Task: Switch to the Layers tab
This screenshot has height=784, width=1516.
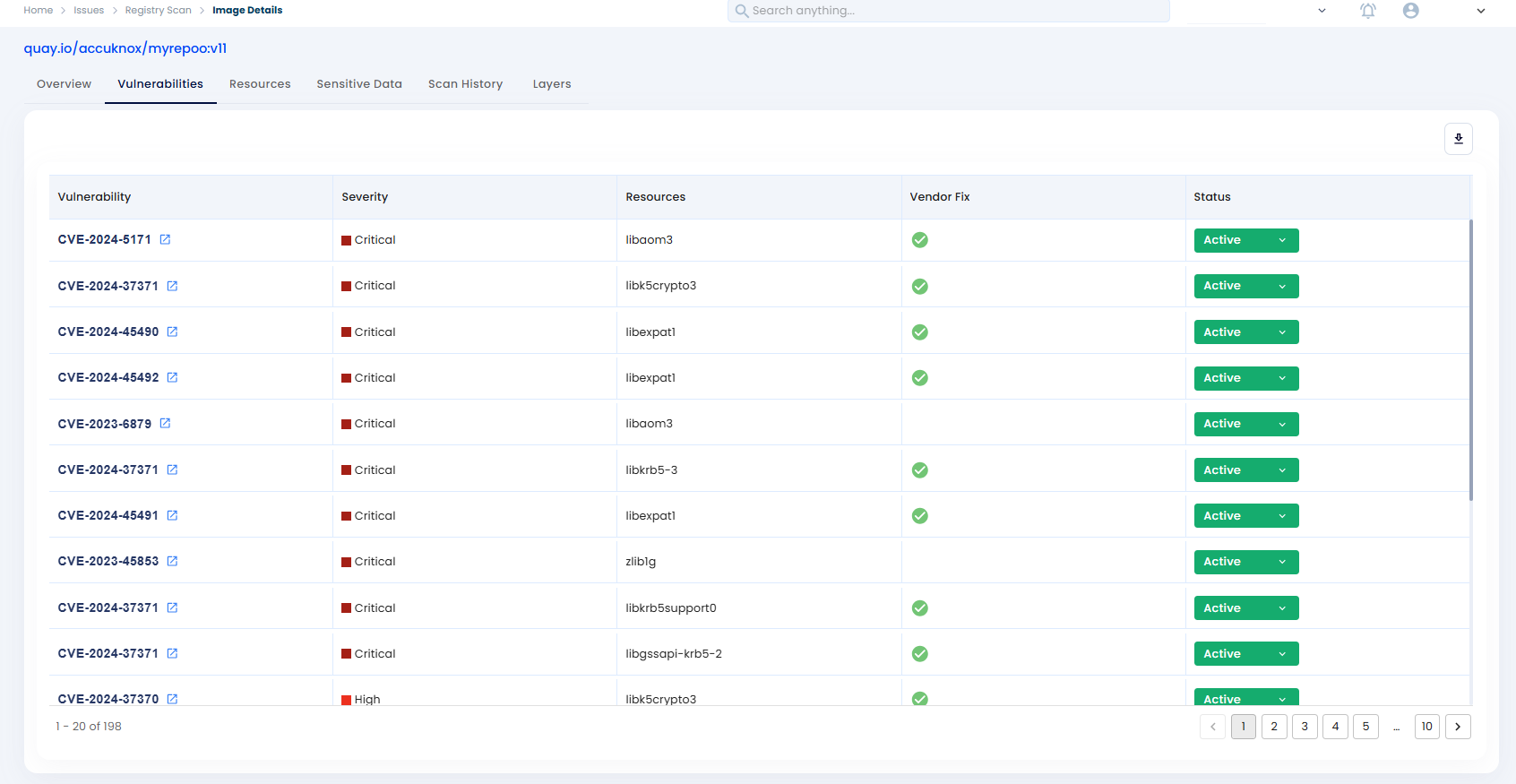Action: [x=552, y=84]
